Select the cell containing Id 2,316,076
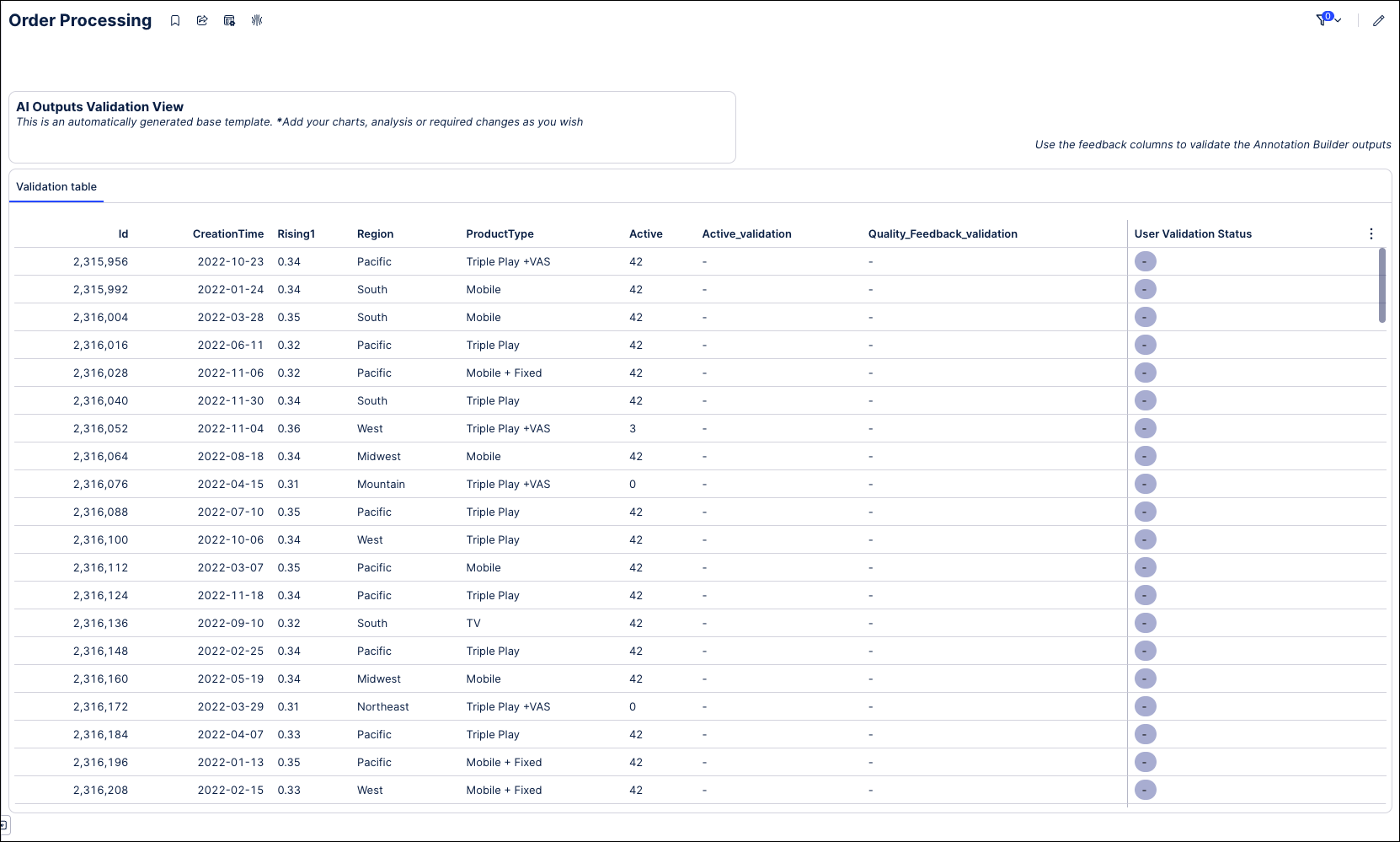Screen dimensions: 1400x842 (x=101, y=484)
